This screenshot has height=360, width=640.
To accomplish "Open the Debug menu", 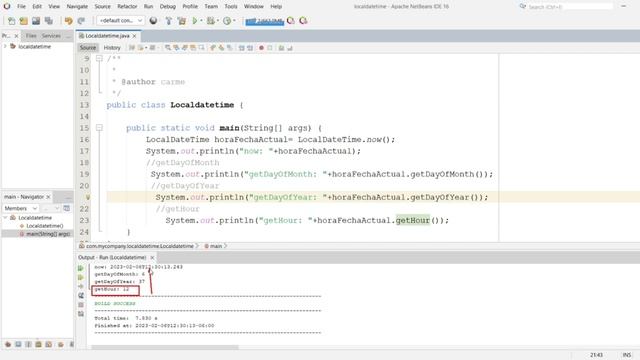I will pos(167,7).
